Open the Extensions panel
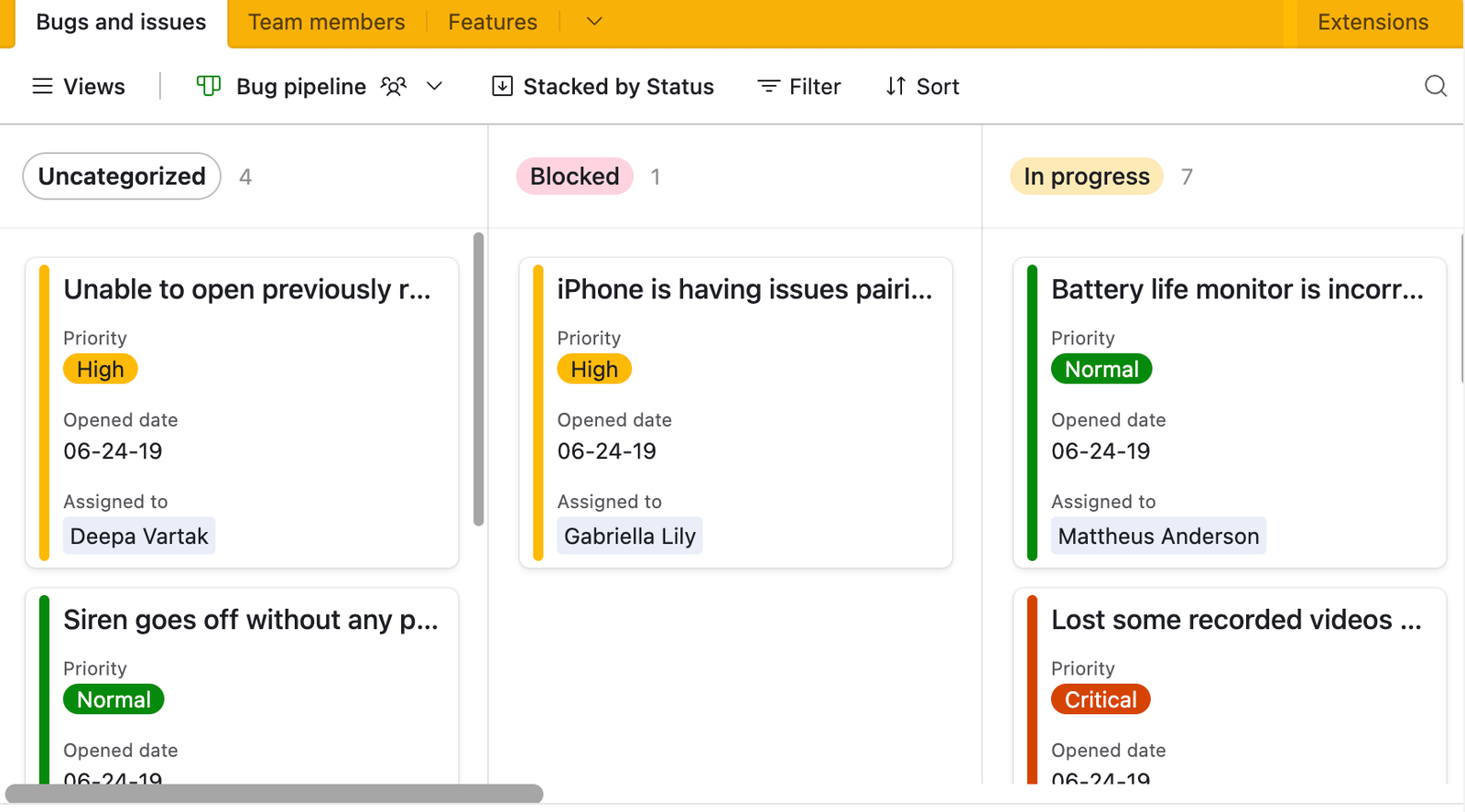This screenshot has width=1465, height=812. click(1373, 22)
